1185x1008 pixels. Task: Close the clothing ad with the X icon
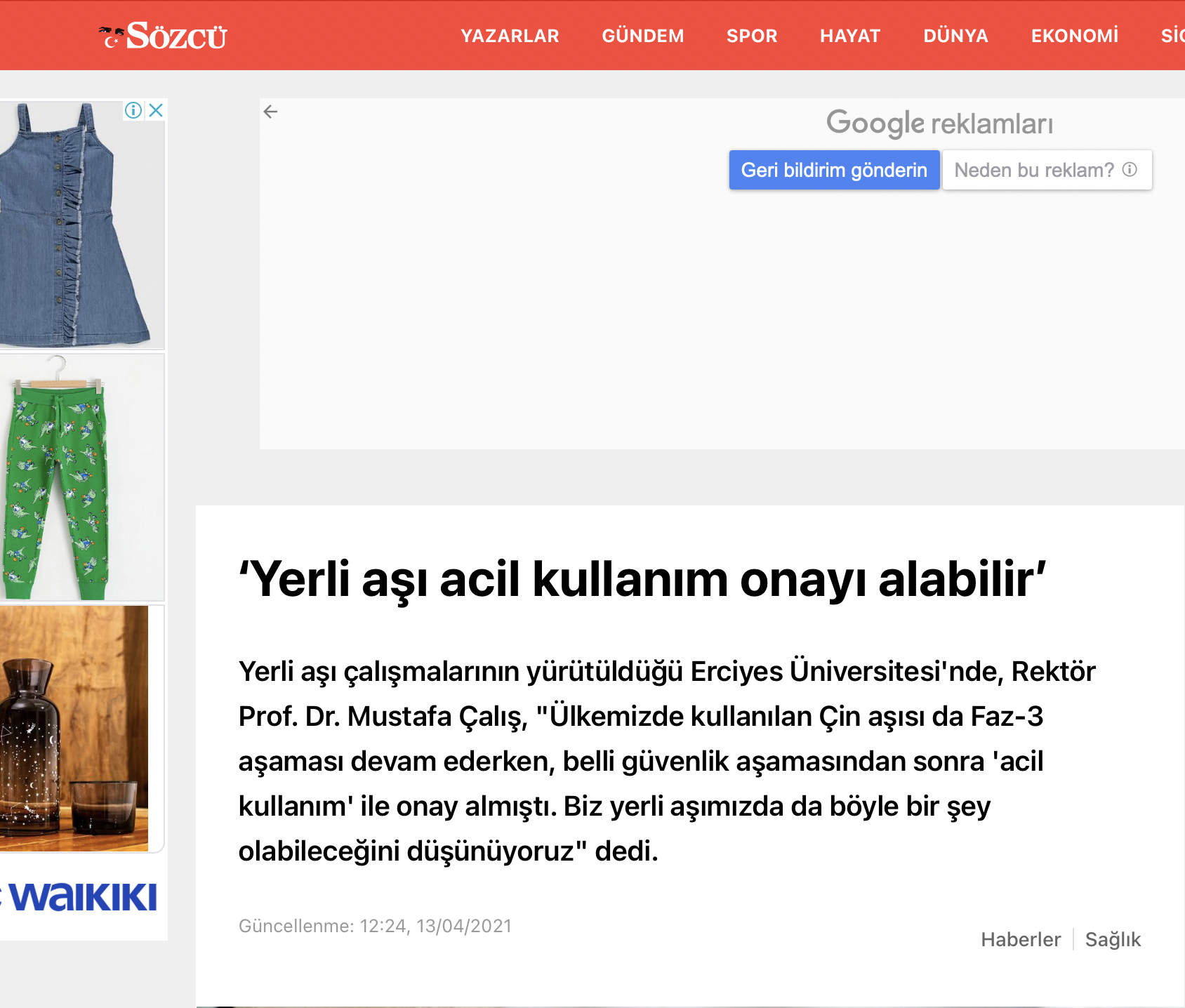coord(156,110)
